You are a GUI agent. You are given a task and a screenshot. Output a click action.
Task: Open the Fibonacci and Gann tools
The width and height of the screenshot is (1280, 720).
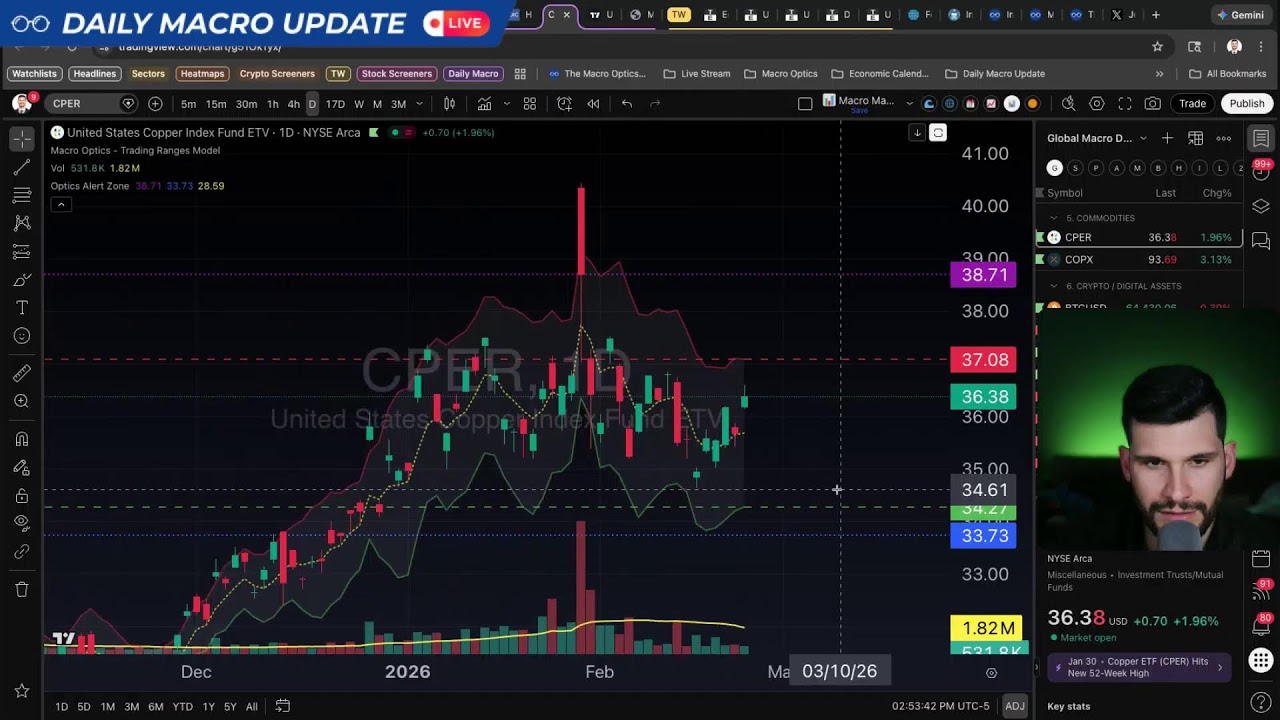(x=22, y=196)
